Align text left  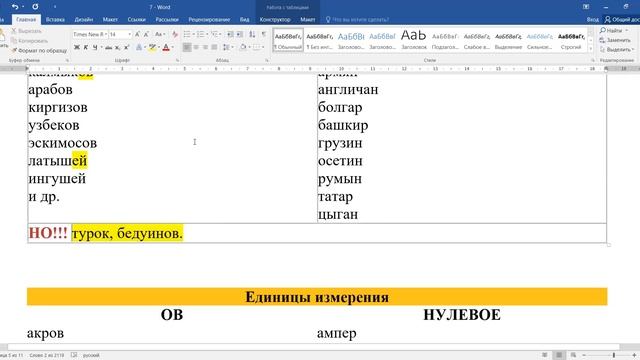coord(187,48)
